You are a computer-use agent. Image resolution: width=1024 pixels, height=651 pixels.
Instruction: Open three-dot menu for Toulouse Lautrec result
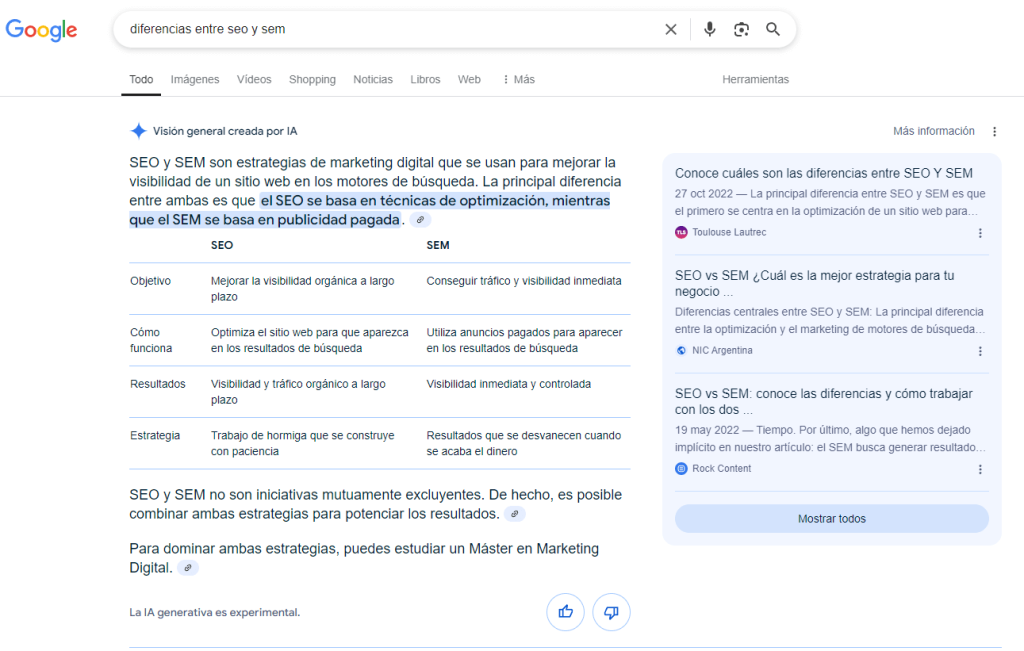pos(980,233)
